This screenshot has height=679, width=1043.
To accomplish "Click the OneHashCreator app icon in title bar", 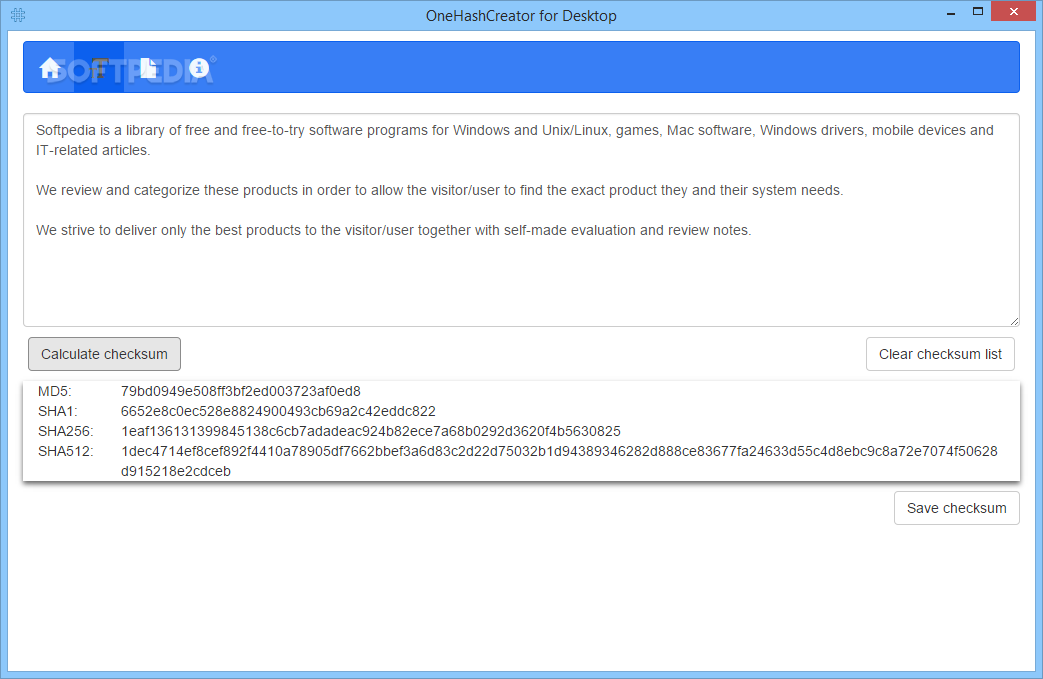I will coord(18,15).
